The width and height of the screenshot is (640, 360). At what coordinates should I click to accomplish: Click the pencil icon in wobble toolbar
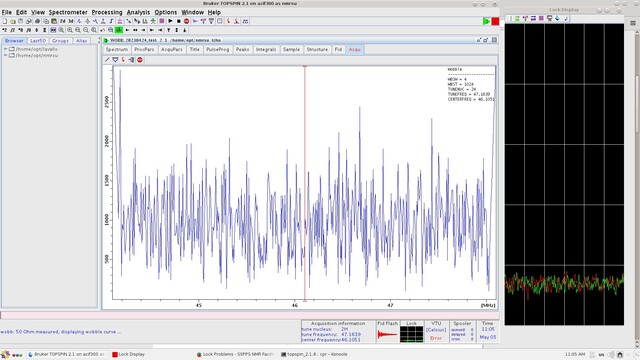coord(107,60)
